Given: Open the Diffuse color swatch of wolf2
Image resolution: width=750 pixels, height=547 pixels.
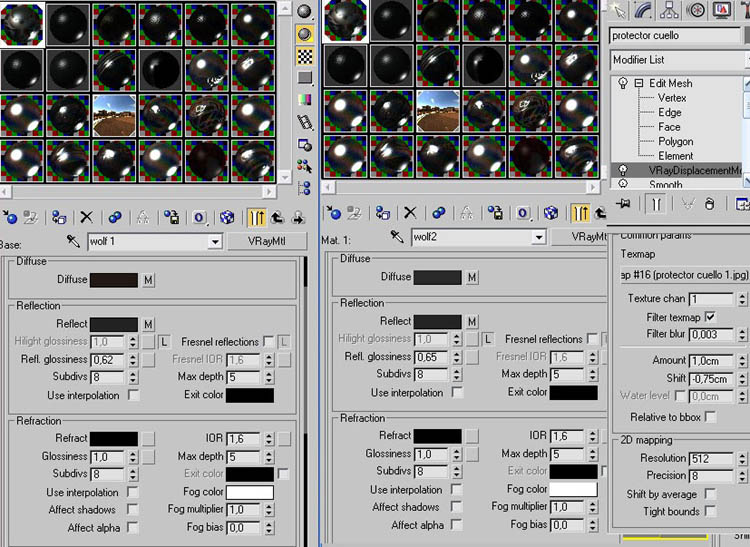Looking at the screenshot, I should 437,277.
